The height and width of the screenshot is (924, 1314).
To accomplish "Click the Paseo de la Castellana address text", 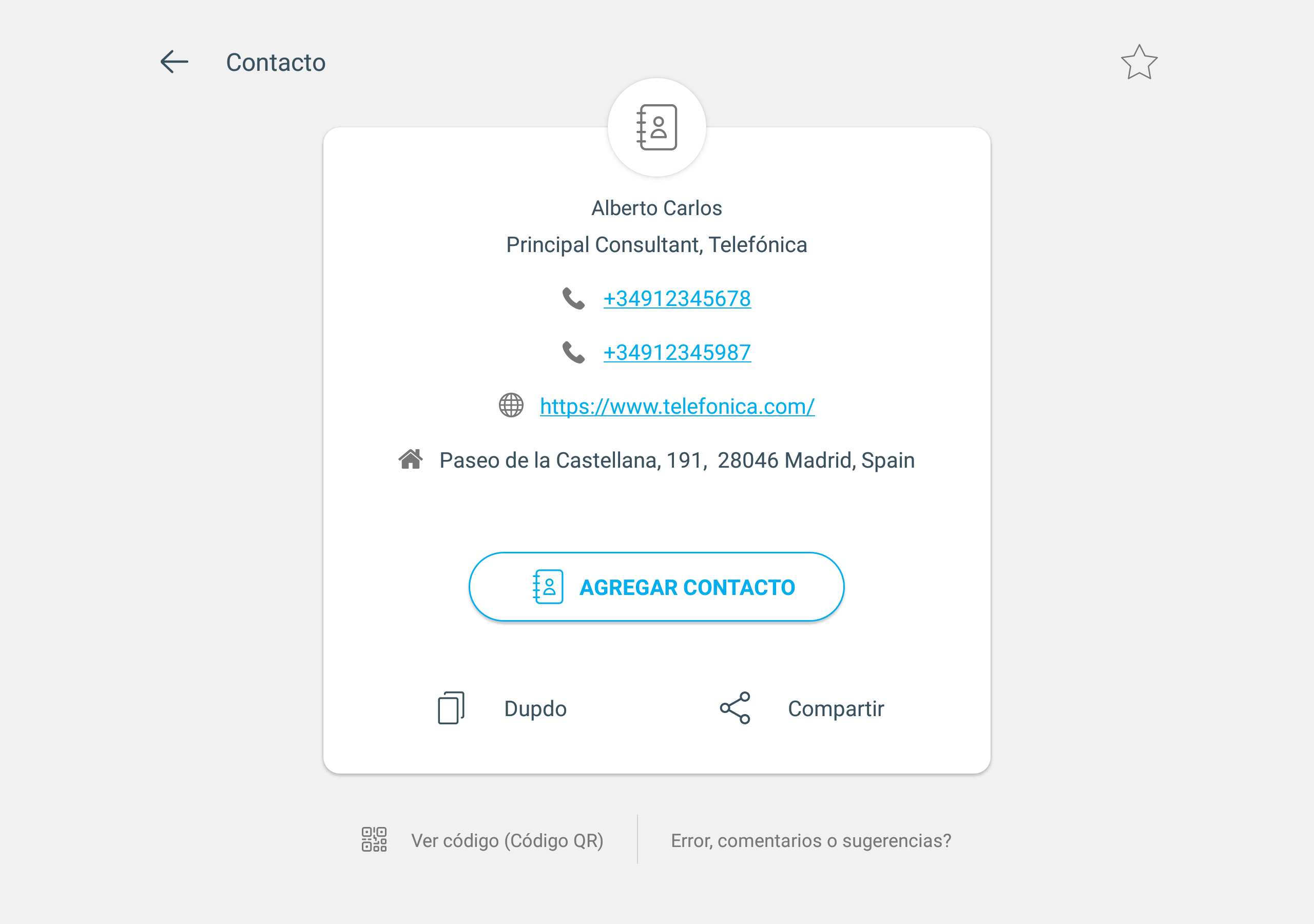I will coord(677,460).
